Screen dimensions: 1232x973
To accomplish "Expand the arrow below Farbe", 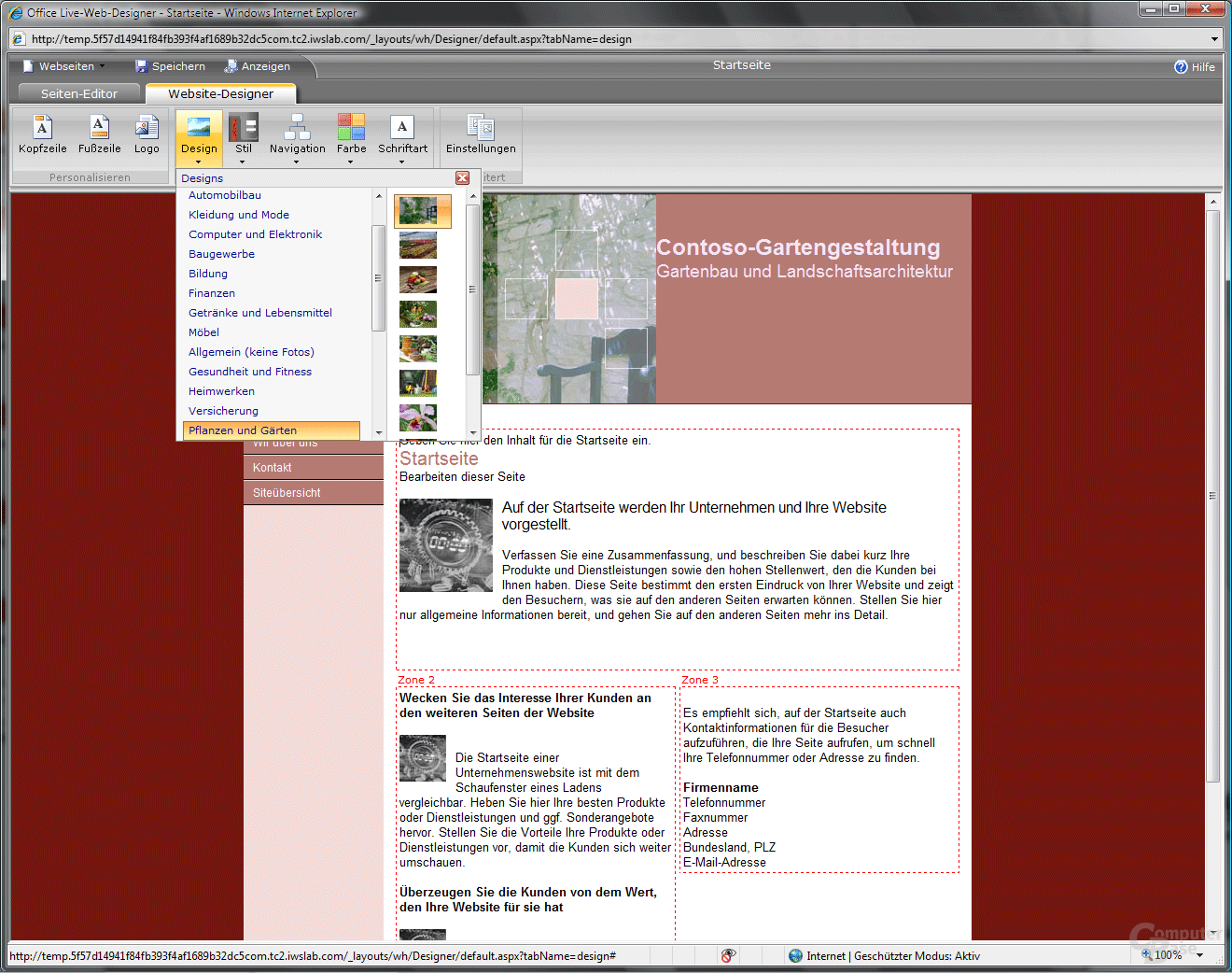I will [351, 162].
